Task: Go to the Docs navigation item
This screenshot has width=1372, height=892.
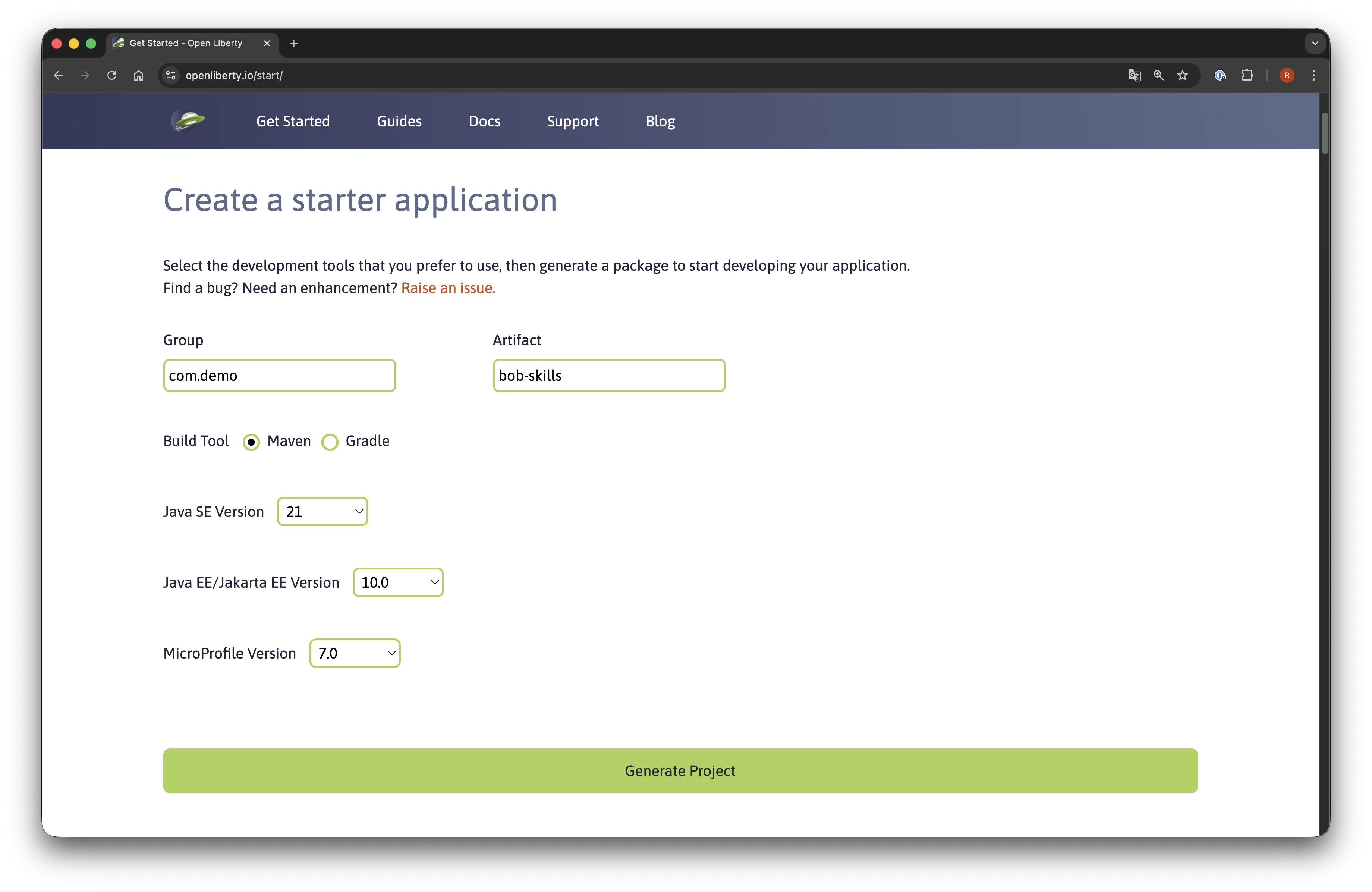Action: [x=484, y=121]
